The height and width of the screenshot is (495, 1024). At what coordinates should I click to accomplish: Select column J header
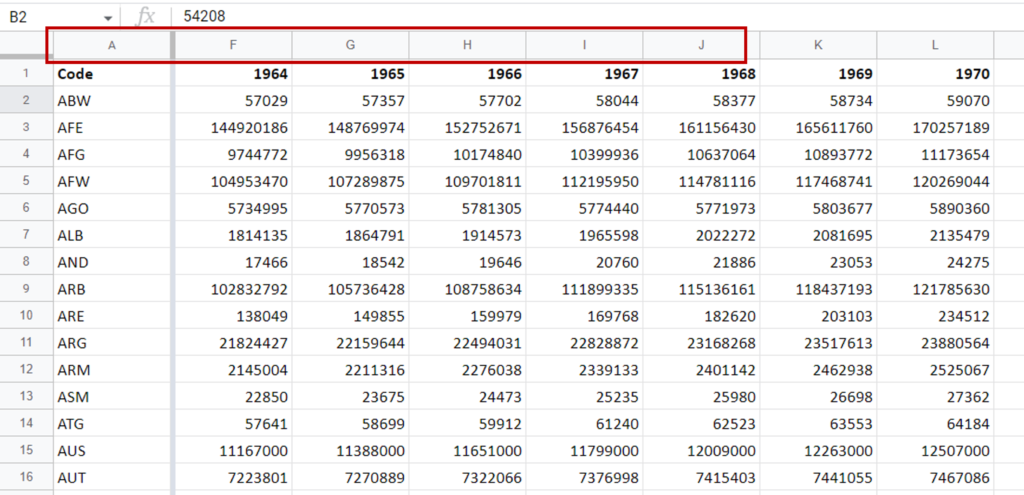point(701,45)
